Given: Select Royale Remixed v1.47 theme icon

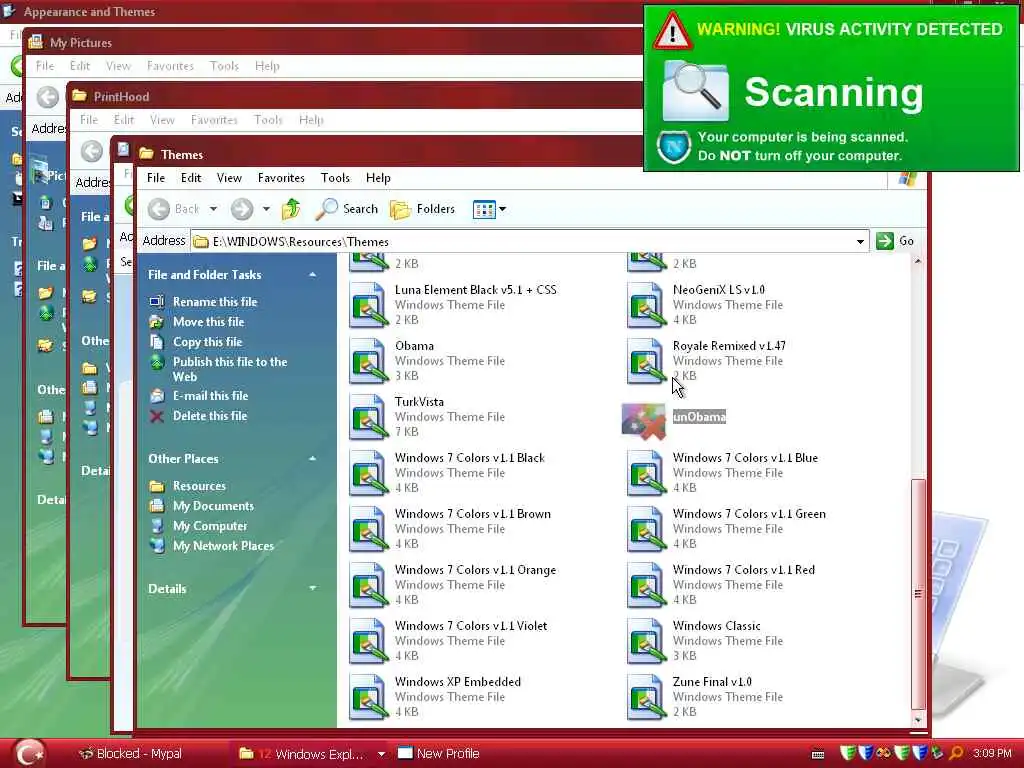Looking at the screenshot, I should coord(647,360).
